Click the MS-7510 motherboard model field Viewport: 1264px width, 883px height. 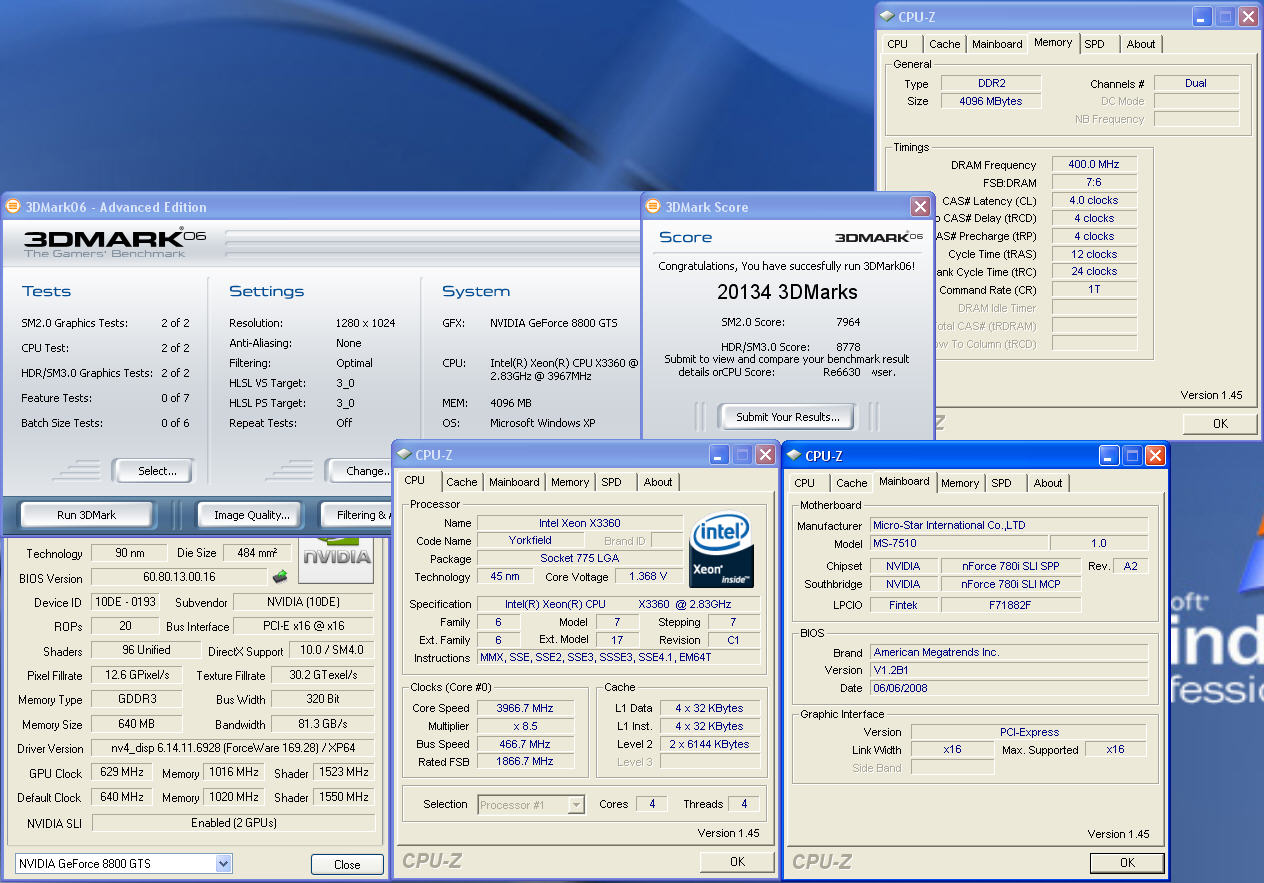pyautogui.click(x=959, y=543)
